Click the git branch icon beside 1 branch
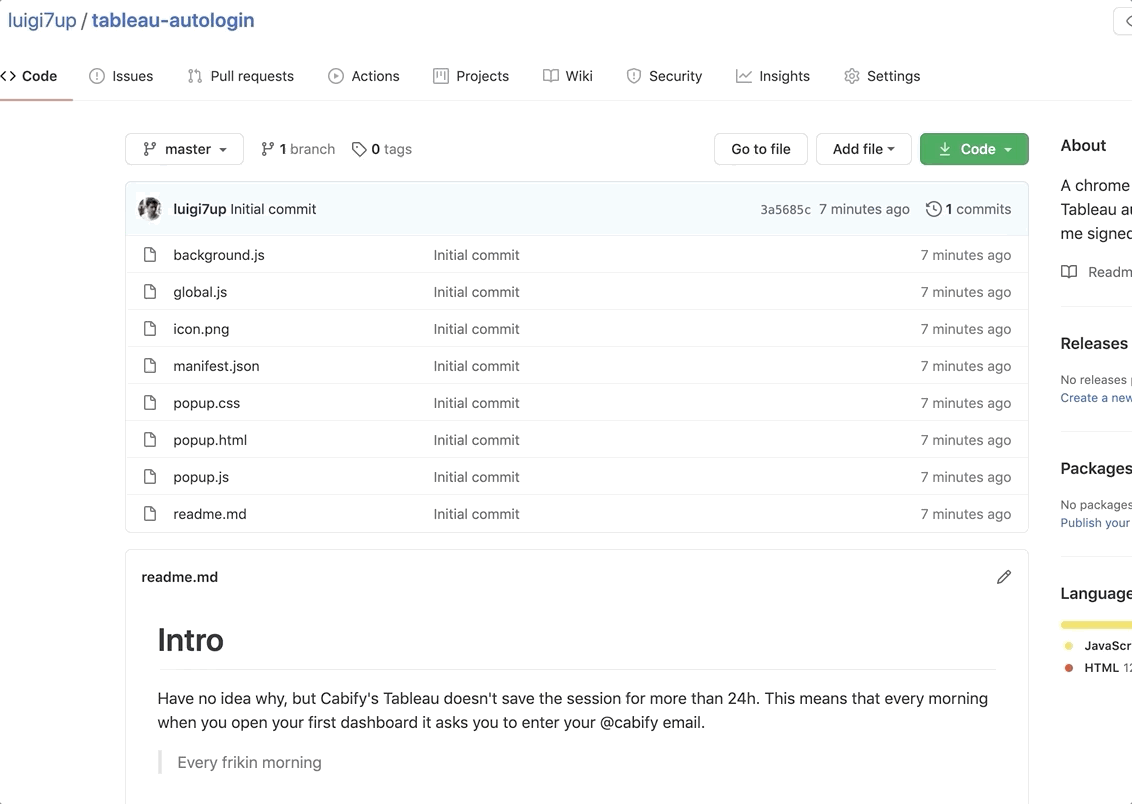Image resolution: width=1132 pixels, height=804 pixels. [x=267, y=149]
